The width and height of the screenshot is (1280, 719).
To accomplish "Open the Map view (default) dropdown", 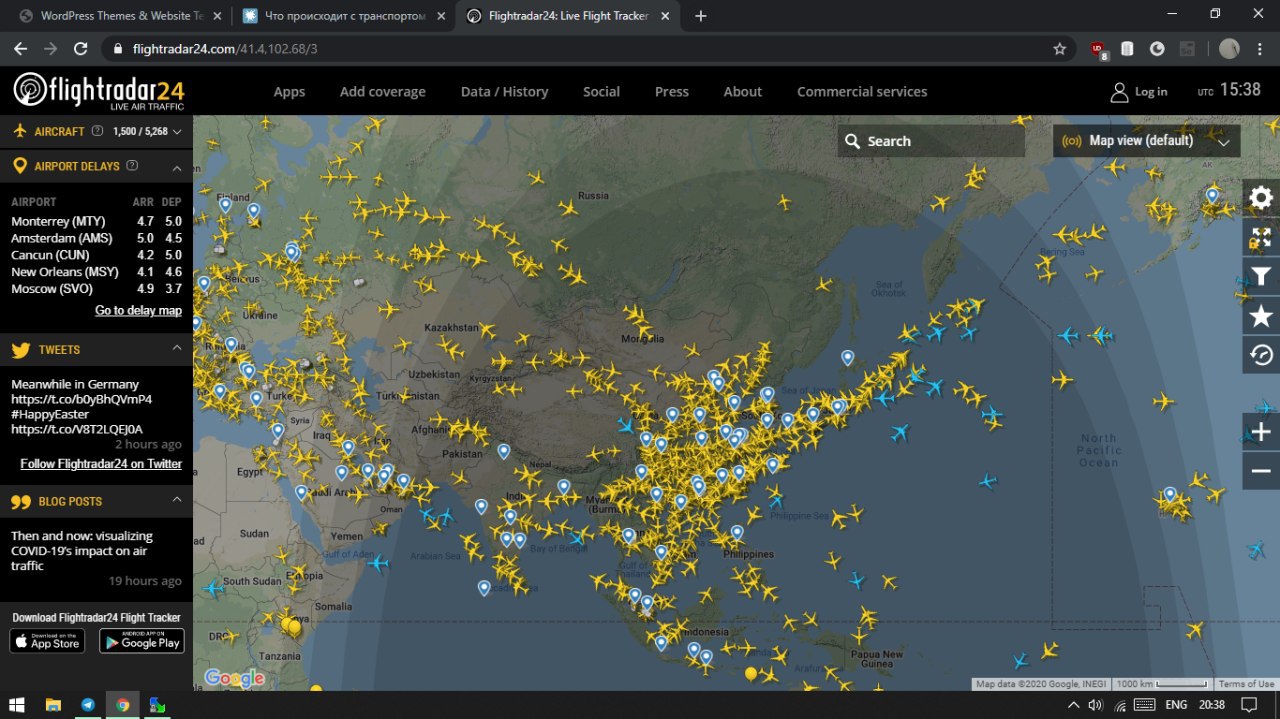I will [1147, 141].
